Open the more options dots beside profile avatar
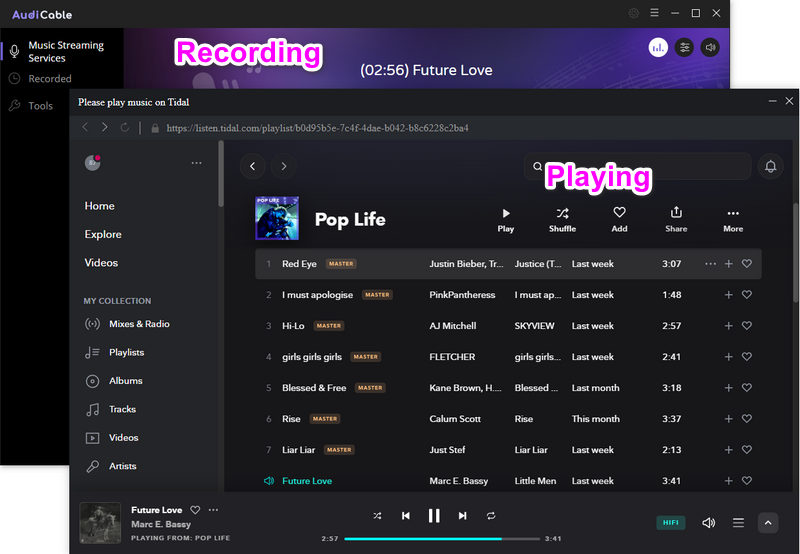Screen dimensions: 800x554 [196, 163]
